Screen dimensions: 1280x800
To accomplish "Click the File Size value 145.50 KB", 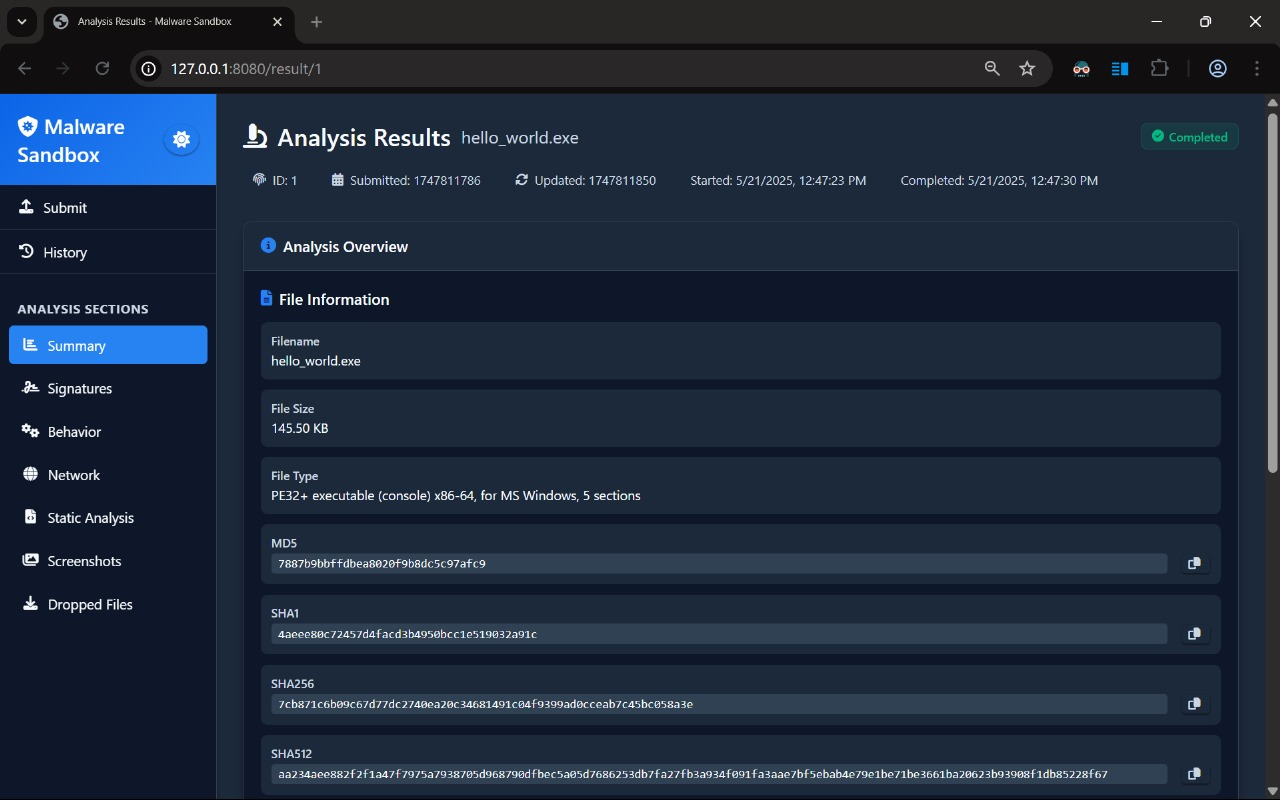I will click(x=300, y=428).
